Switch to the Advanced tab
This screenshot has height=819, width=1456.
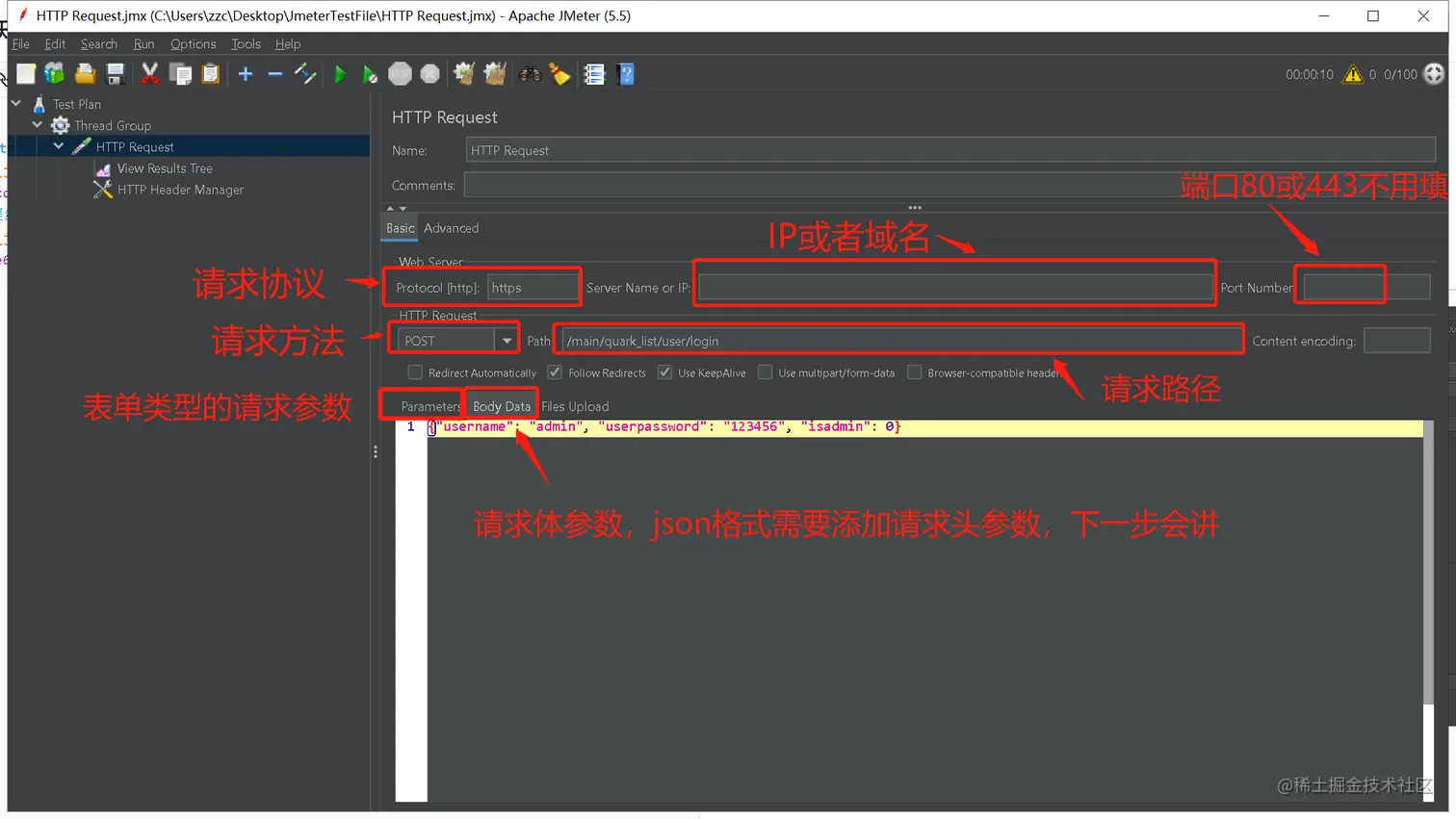[451, 228]
